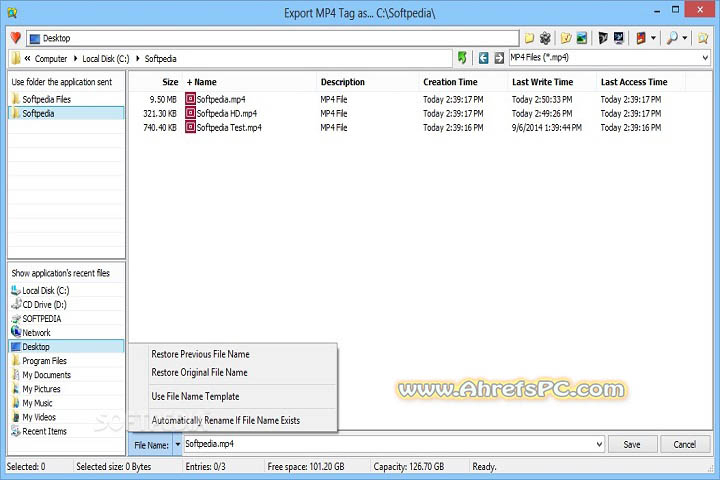This screenshot has height=480, width=720.
Task: Select Softpedia Files folder in sent list
Action: point(67,99)
